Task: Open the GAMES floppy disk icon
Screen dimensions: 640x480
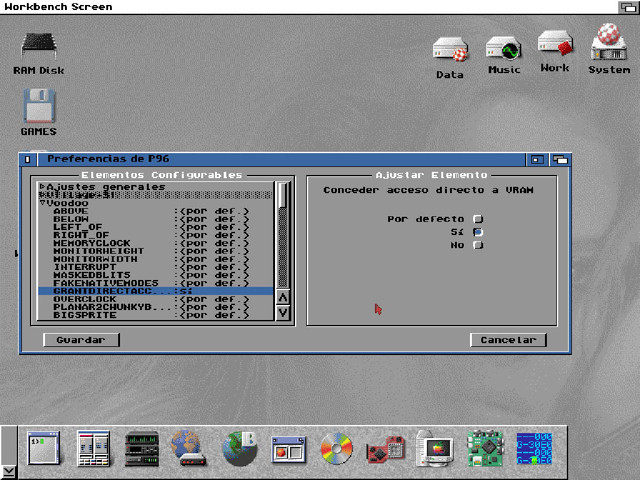Action: (x=39, y=106)
